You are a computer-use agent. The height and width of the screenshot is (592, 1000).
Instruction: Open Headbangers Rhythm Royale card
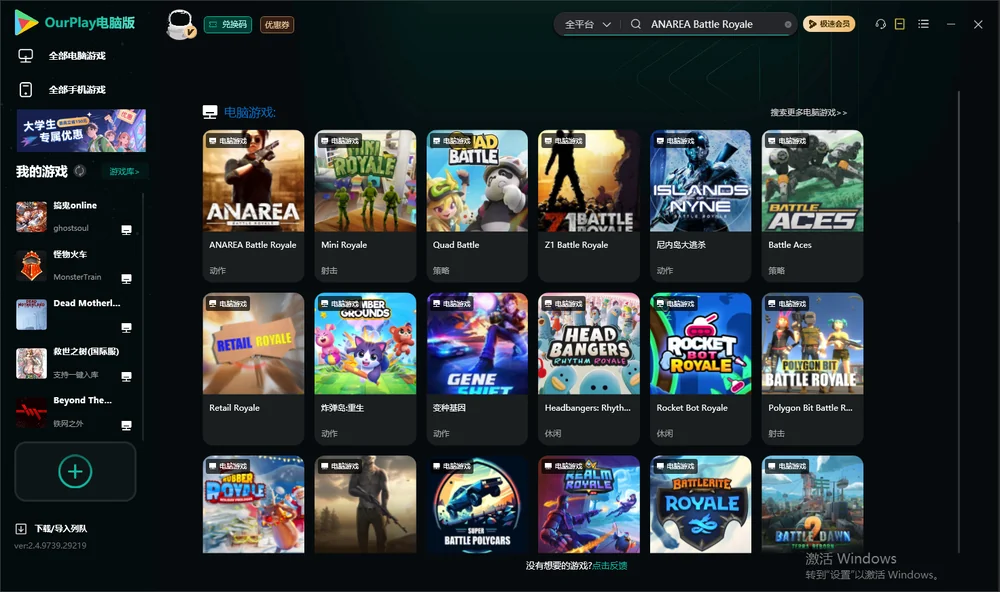589,369
